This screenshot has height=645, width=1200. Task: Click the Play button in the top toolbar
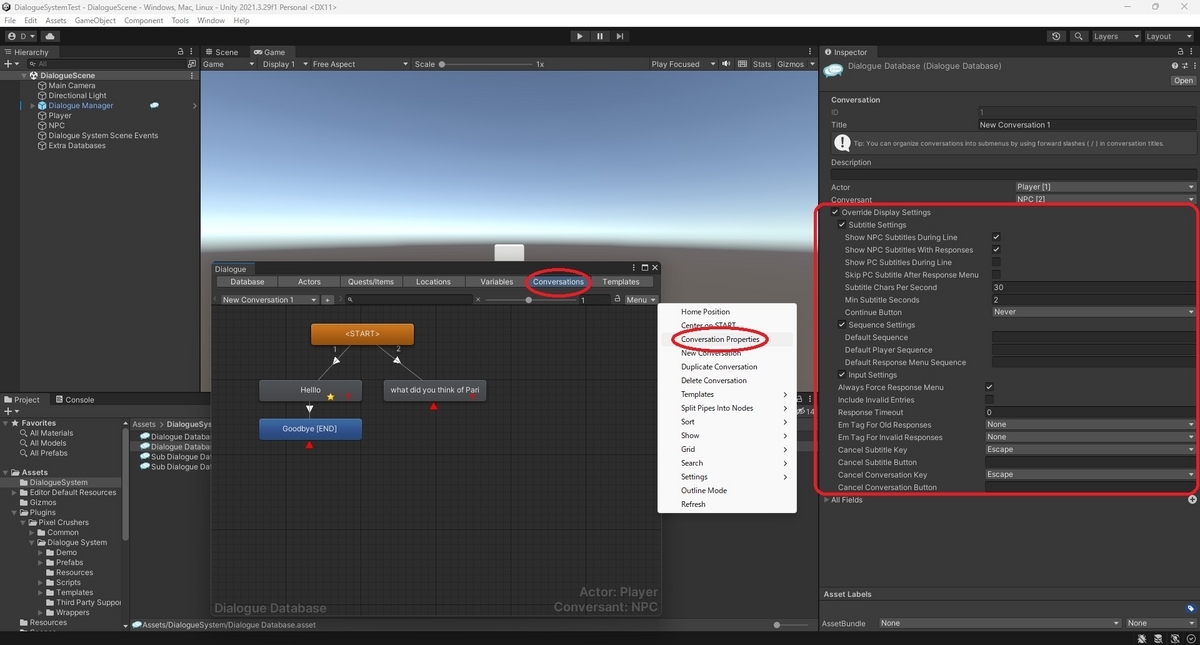pos(579,36)
